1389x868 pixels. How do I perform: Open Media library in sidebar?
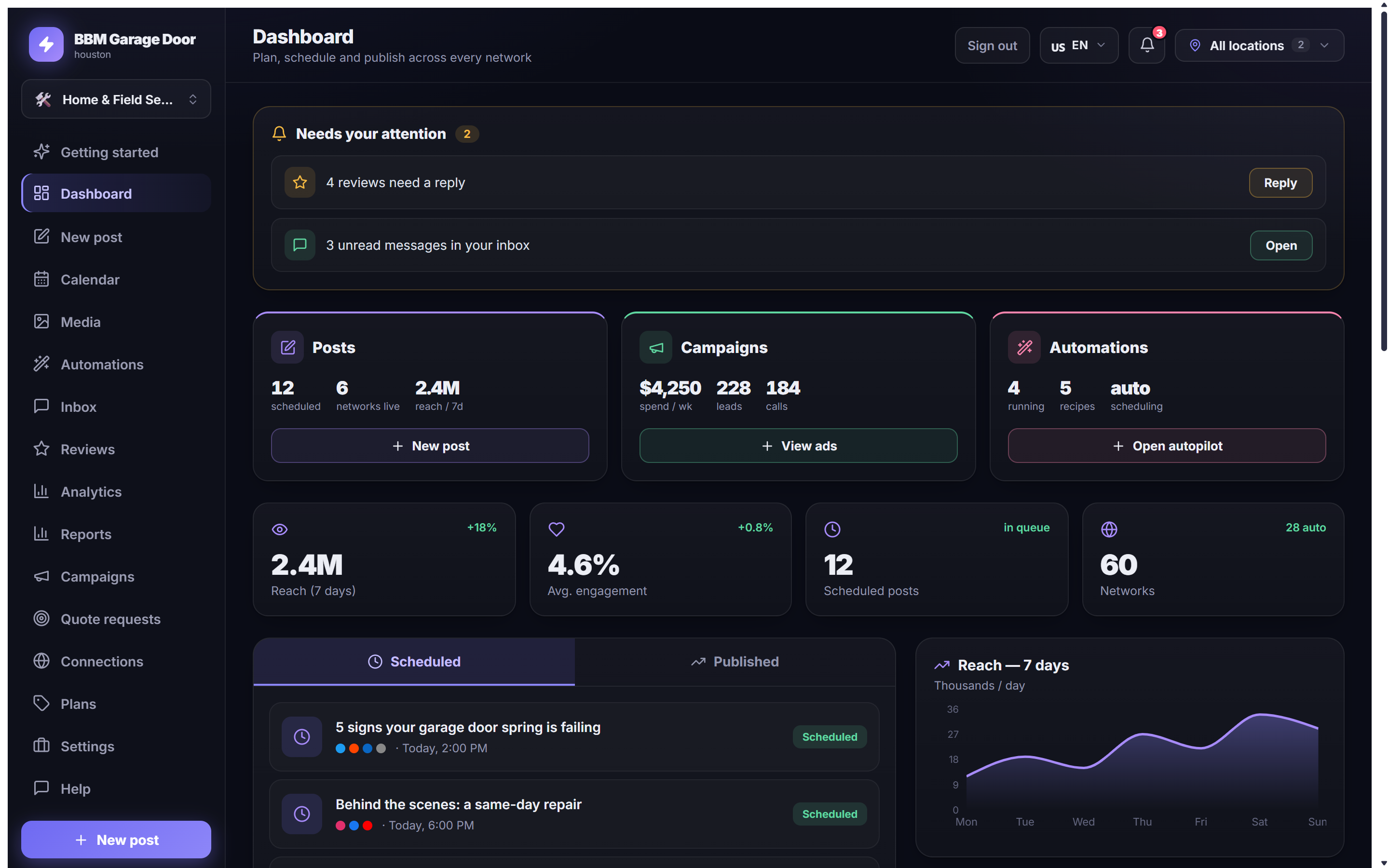tap(116, 322)
